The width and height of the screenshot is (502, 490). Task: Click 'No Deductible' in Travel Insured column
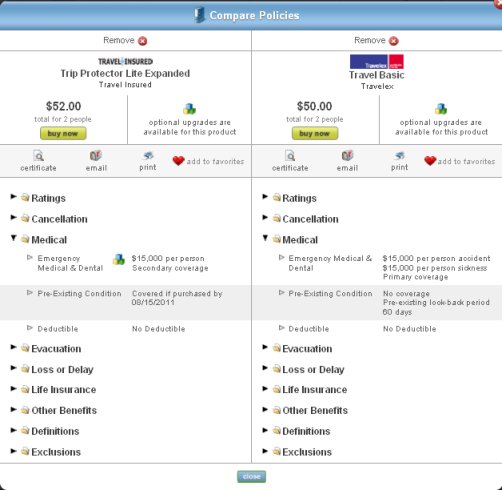pyautogui.click(x=158, y=329)
